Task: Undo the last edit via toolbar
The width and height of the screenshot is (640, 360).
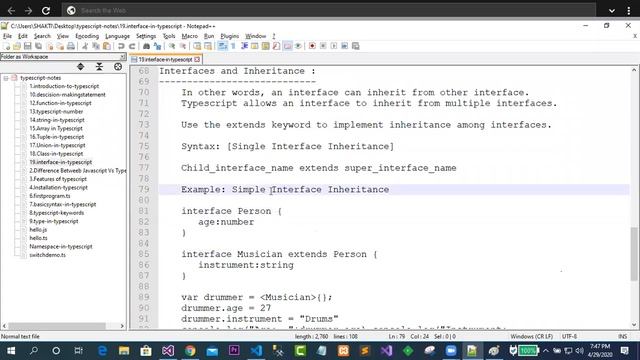Action: 121,46
